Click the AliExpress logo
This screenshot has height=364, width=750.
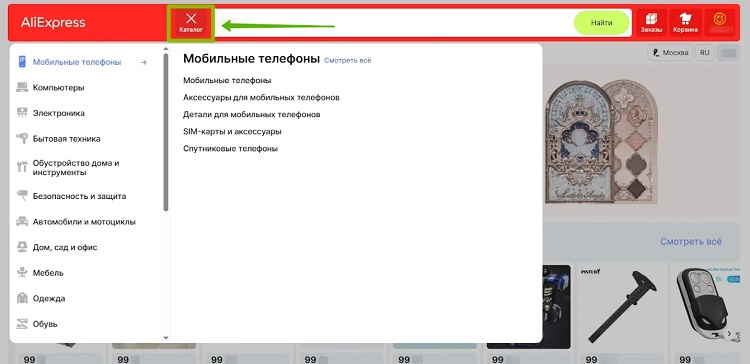tap(53, 22)
